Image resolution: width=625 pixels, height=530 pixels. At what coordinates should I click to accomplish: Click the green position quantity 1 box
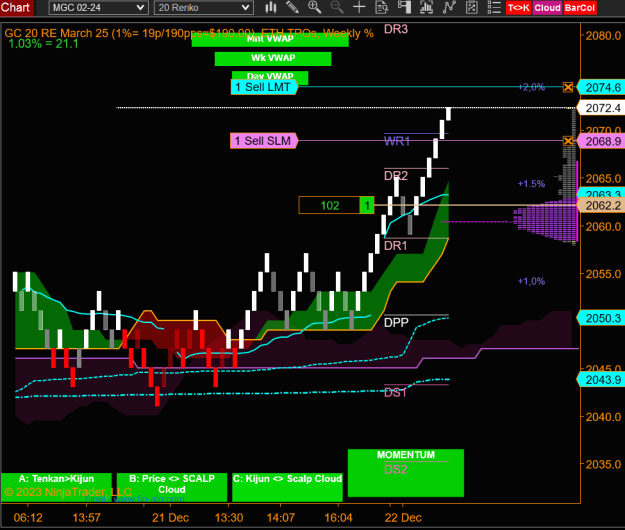[x=367, y=206]
